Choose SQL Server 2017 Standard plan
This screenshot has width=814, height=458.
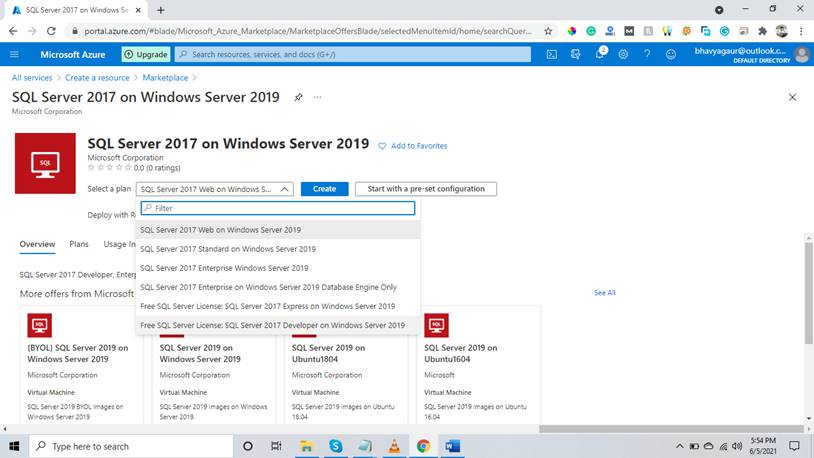(x=278, y=249)
